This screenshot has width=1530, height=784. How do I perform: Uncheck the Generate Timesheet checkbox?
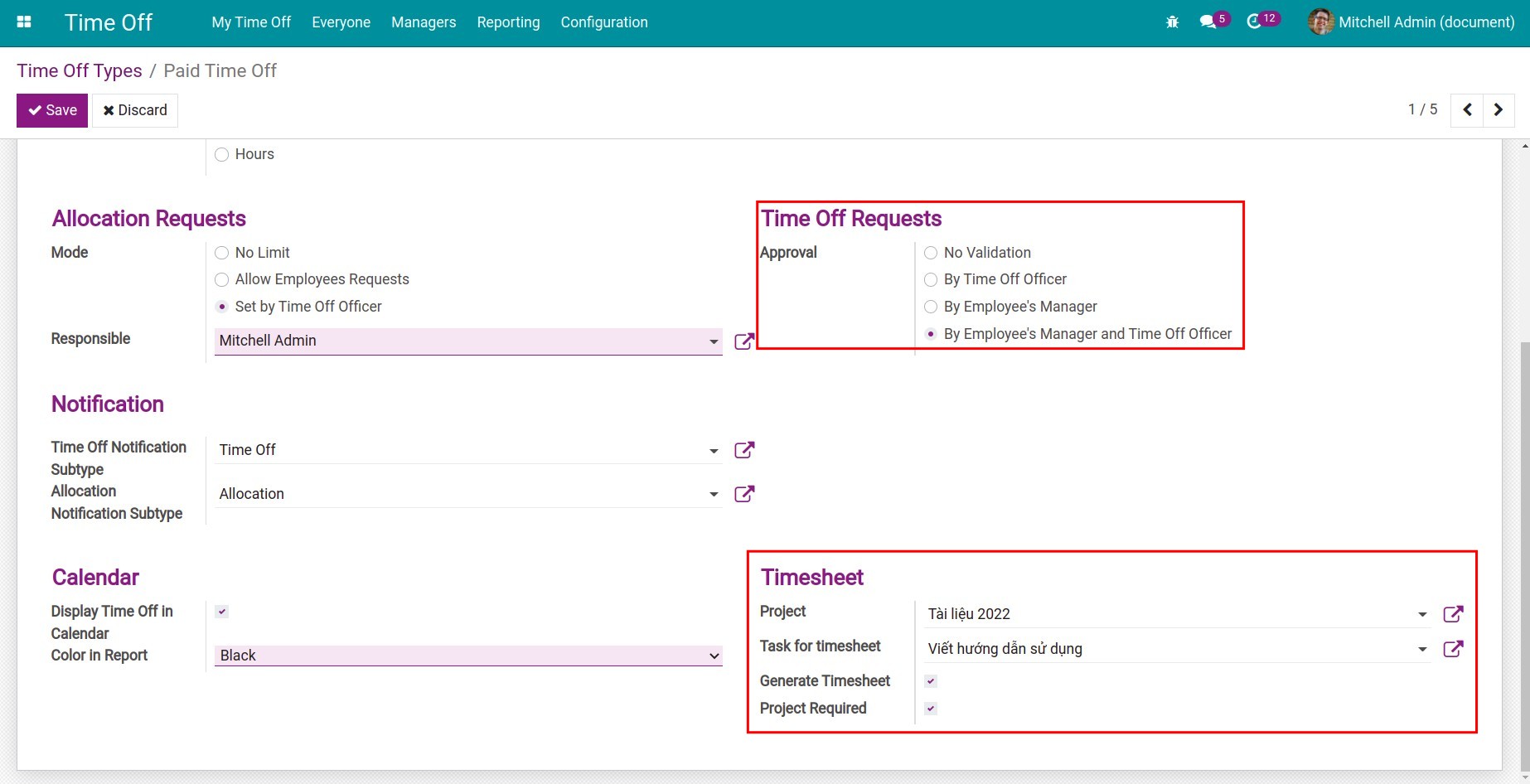(931, 680)
